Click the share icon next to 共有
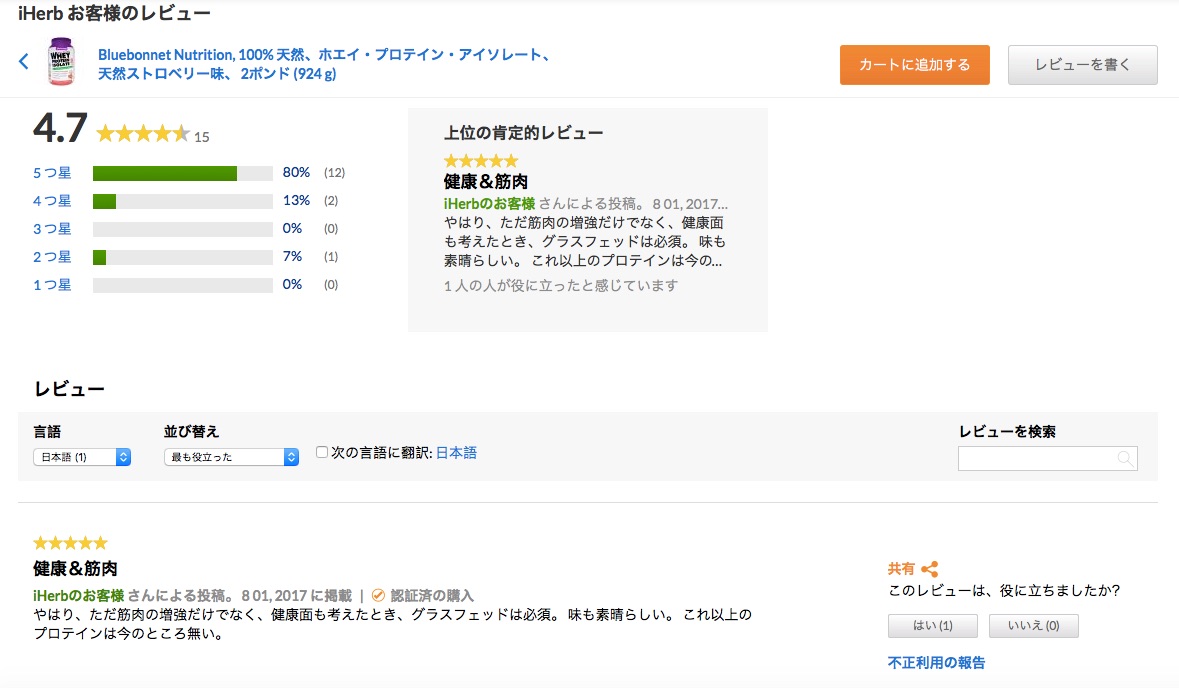Viewport: 1179px width, 688px height. (929, 569)
